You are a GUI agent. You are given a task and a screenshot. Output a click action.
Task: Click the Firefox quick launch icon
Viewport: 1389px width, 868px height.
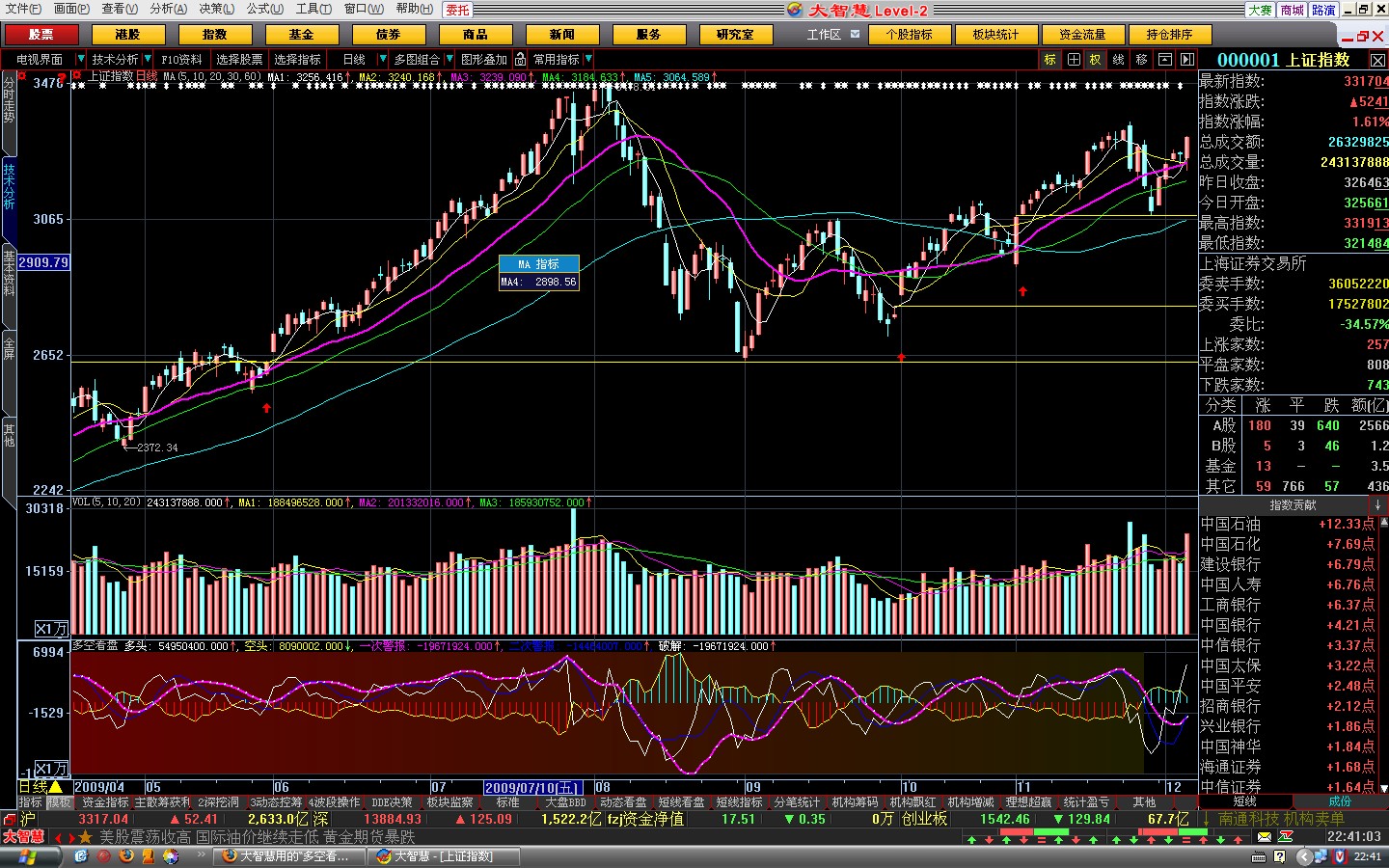126,856
